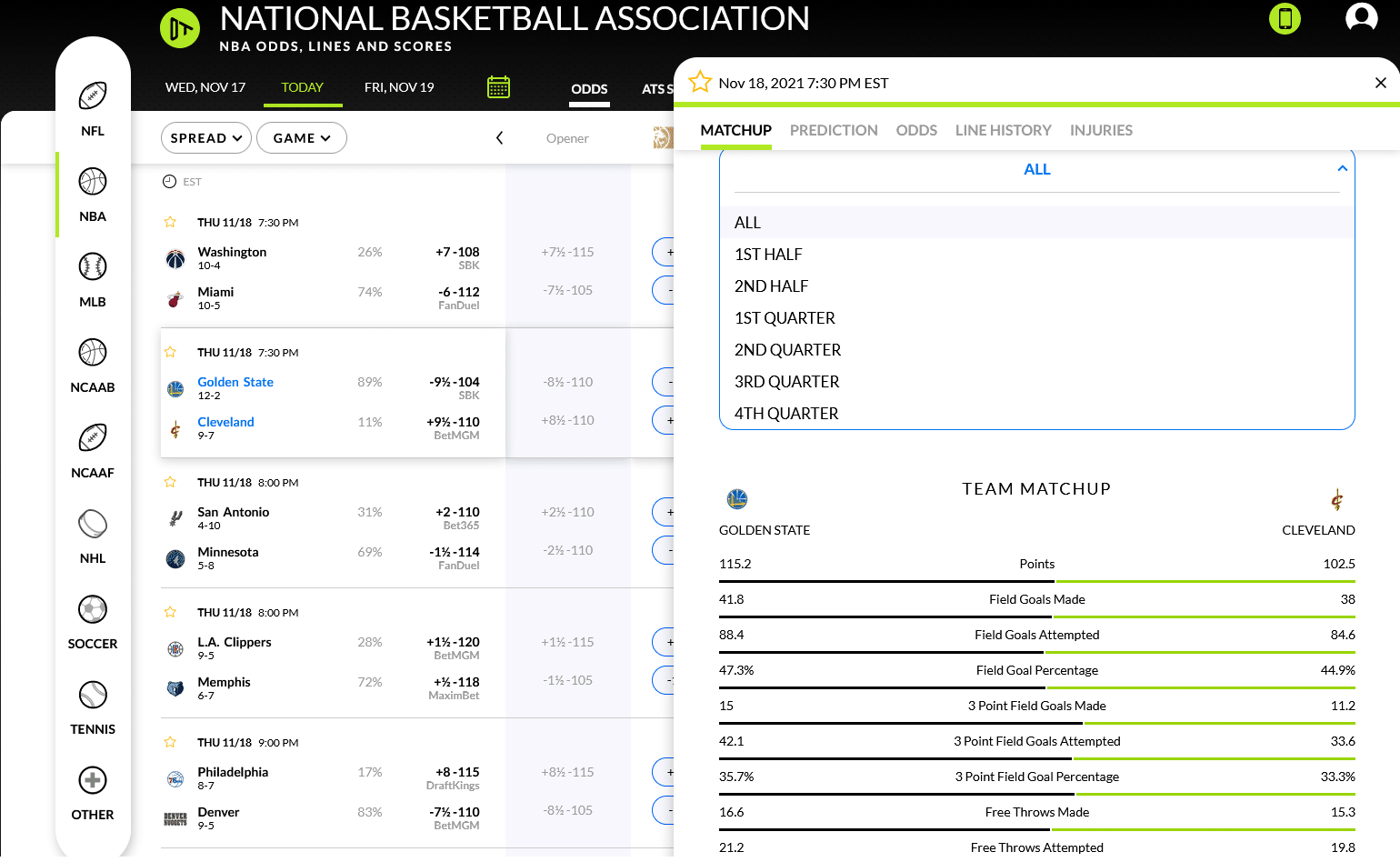Open the FRI, NOV 19 schedule tab
Image resolution: width=1400 pixels, height=862 pixels.
click(399, 87)
